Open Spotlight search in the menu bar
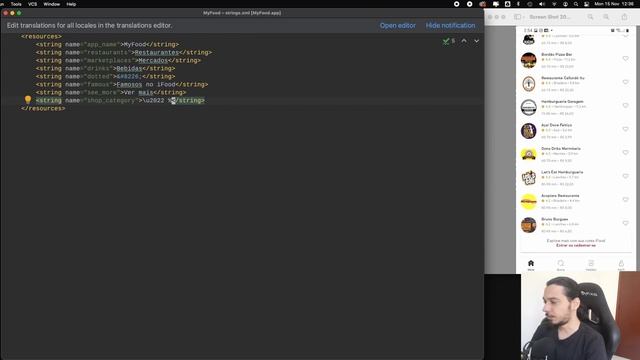This screenshot has width=640, height=360. coord(576,4)
